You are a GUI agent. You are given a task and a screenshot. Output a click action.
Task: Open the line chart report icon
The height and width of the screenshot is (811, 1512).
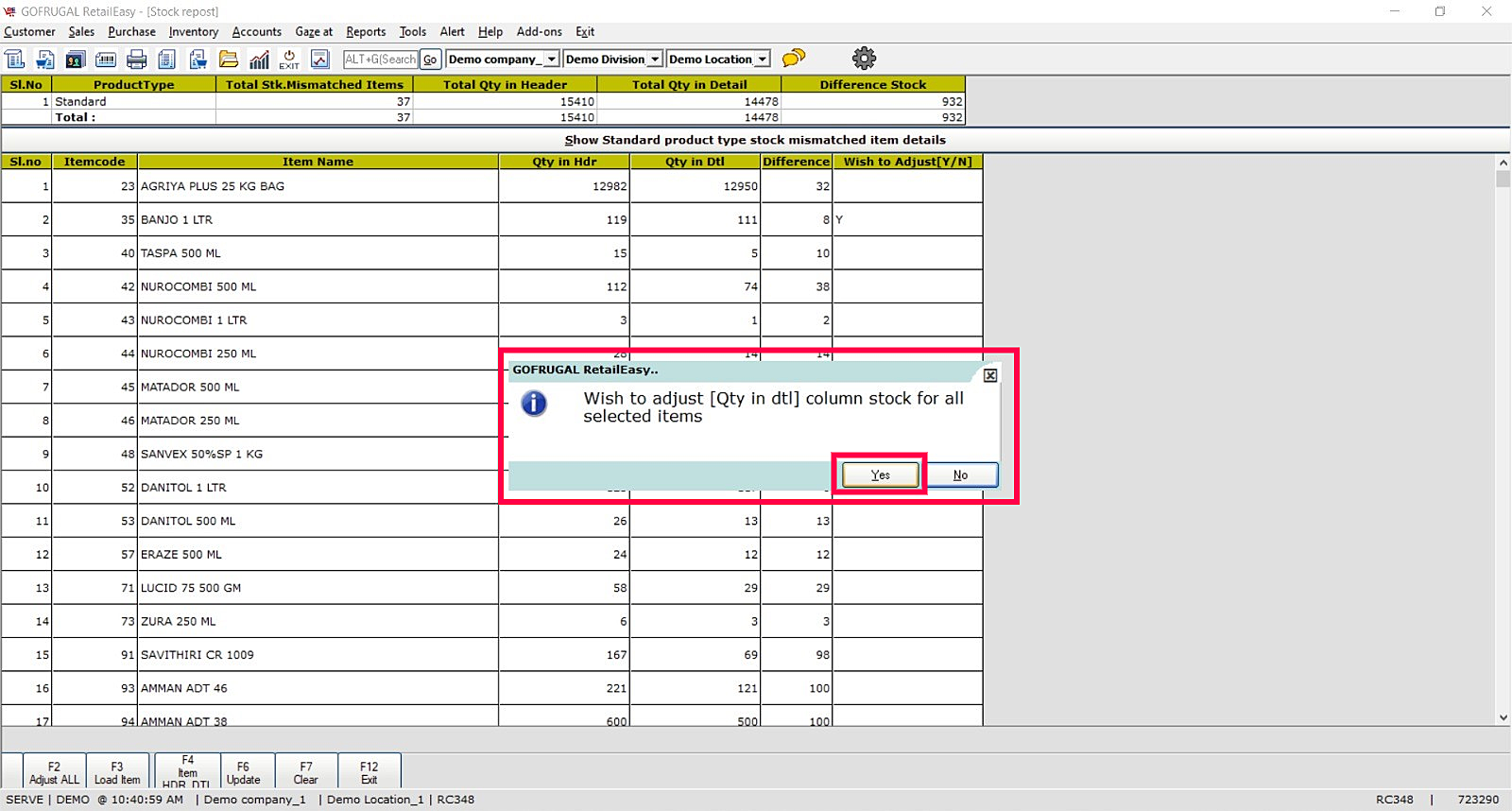click(x=320, y=60)
